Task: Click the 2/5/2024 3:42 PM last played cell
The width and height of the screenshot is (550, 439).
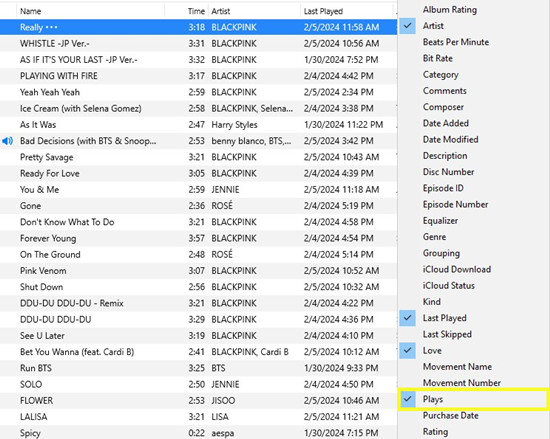Action: pyautogui.click(x=338, y=141)
